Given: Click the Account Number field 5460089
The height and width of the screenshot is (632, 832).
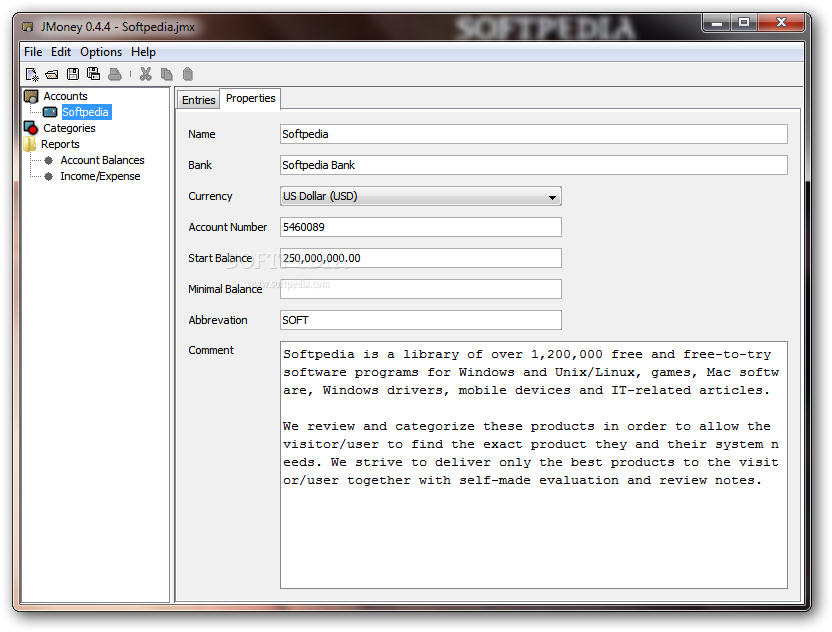Looking at the screenshot, I should pos(420,227).
